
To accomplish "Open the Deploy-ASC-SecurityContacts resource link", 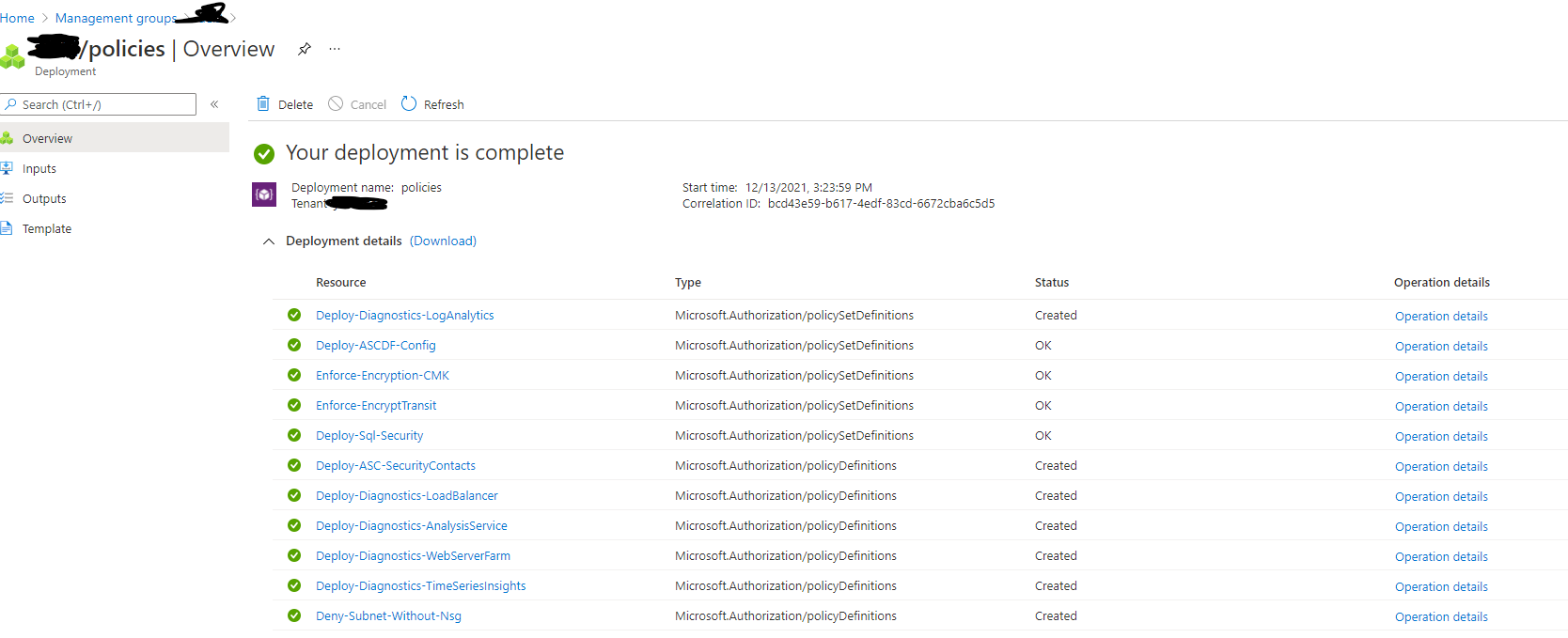I will pos(396,465).
